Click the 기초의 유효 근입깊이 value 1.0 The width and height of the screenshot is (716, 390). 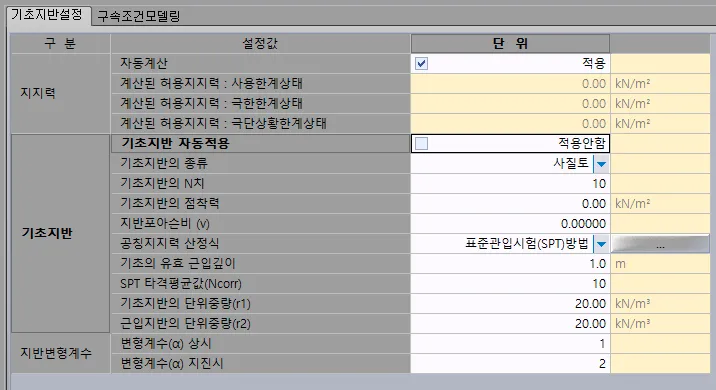597,264
